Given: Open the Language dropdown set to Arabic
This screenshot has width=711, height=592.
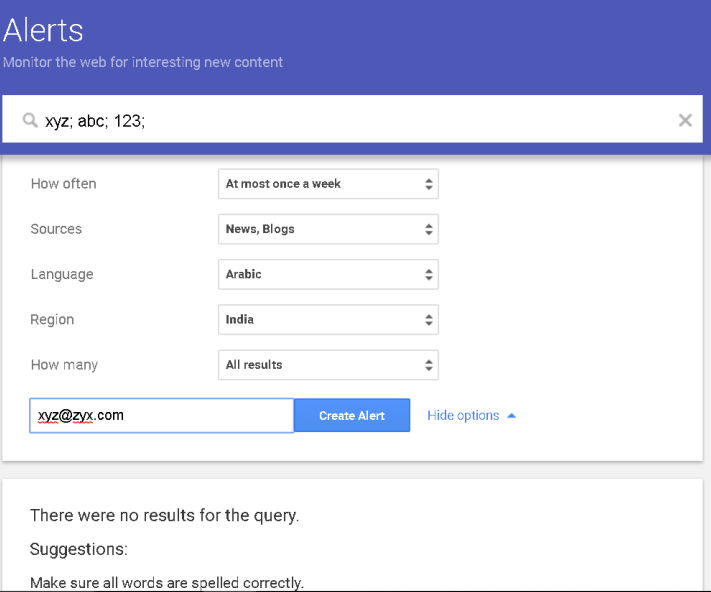Looking at the screenshot, I should click(x=328, y=274).
